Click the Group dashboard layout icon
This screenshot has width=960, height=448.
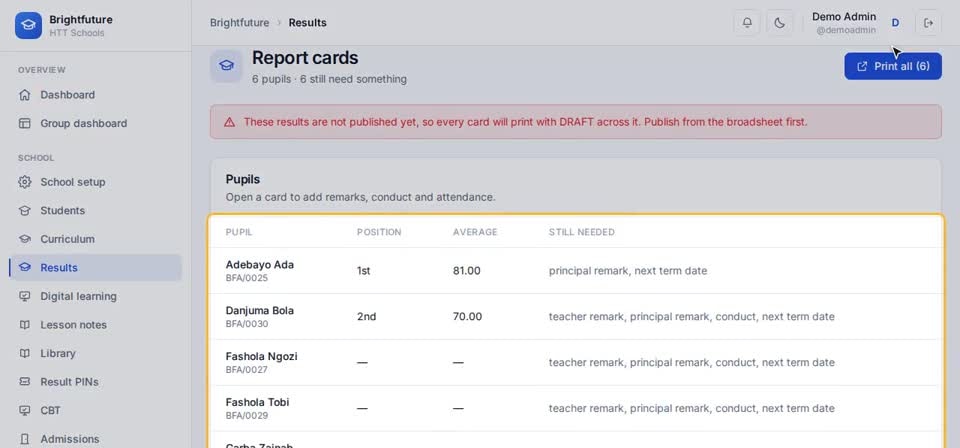point(24,123)
